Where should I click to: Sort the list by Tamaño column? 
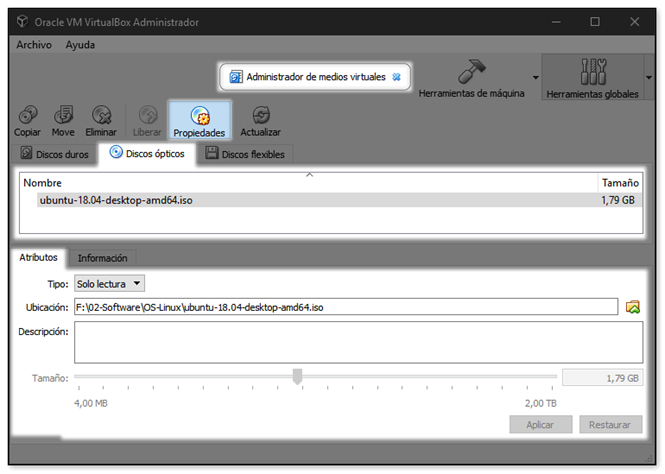click(620, 183)
